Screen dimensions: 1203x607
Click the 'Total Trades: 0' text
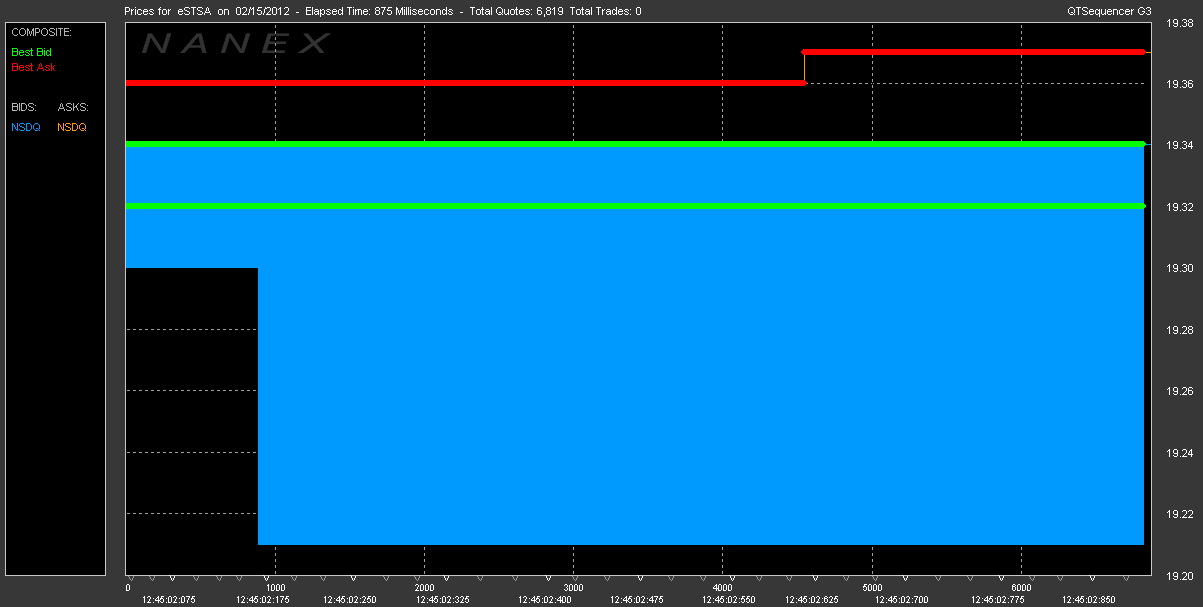pyautogui.click(x=605, y=11)
